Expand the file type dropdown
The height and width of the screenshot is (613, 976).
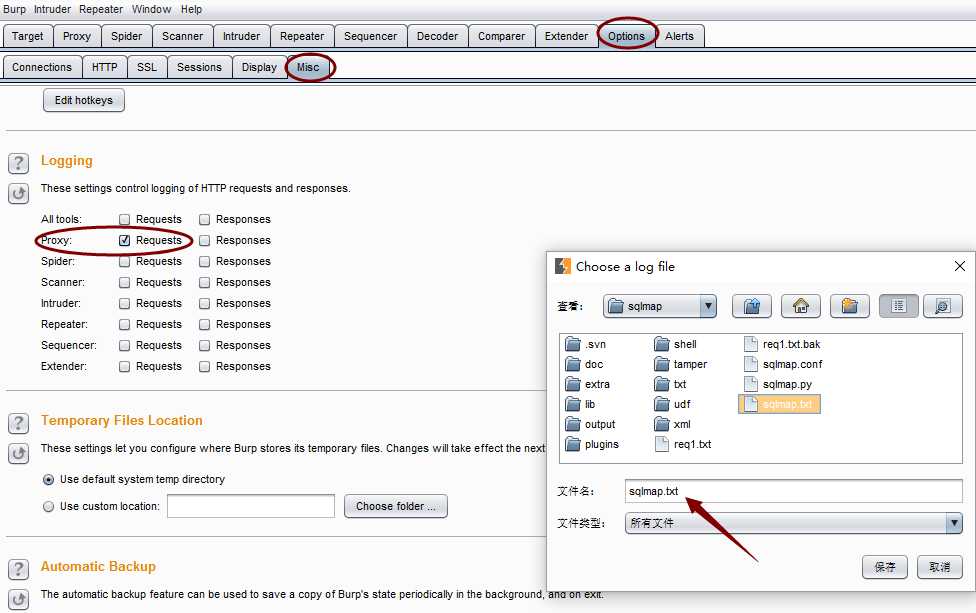pyautogui.click(x=954, y=523)
